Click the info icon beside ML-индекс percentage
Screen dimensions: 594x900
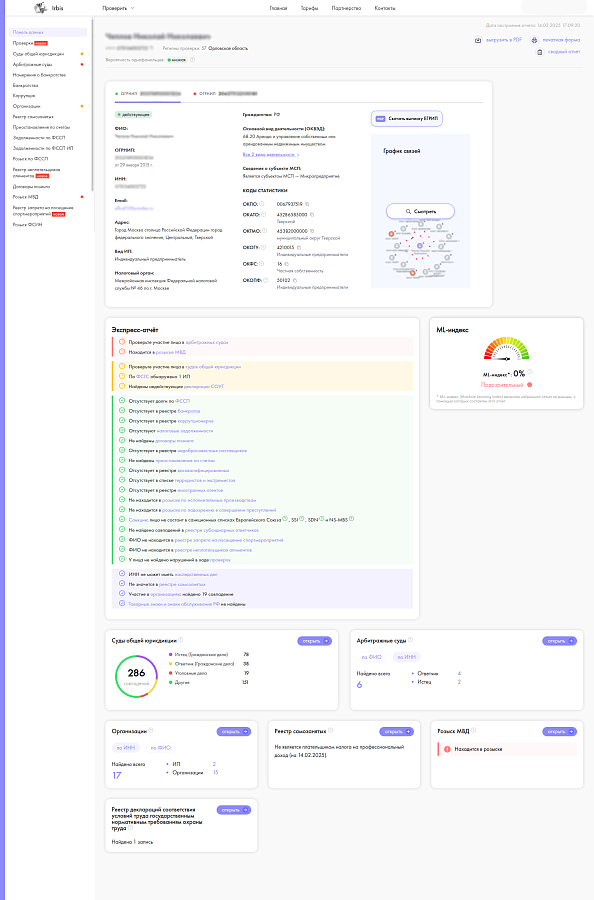[x=530, y=373]
